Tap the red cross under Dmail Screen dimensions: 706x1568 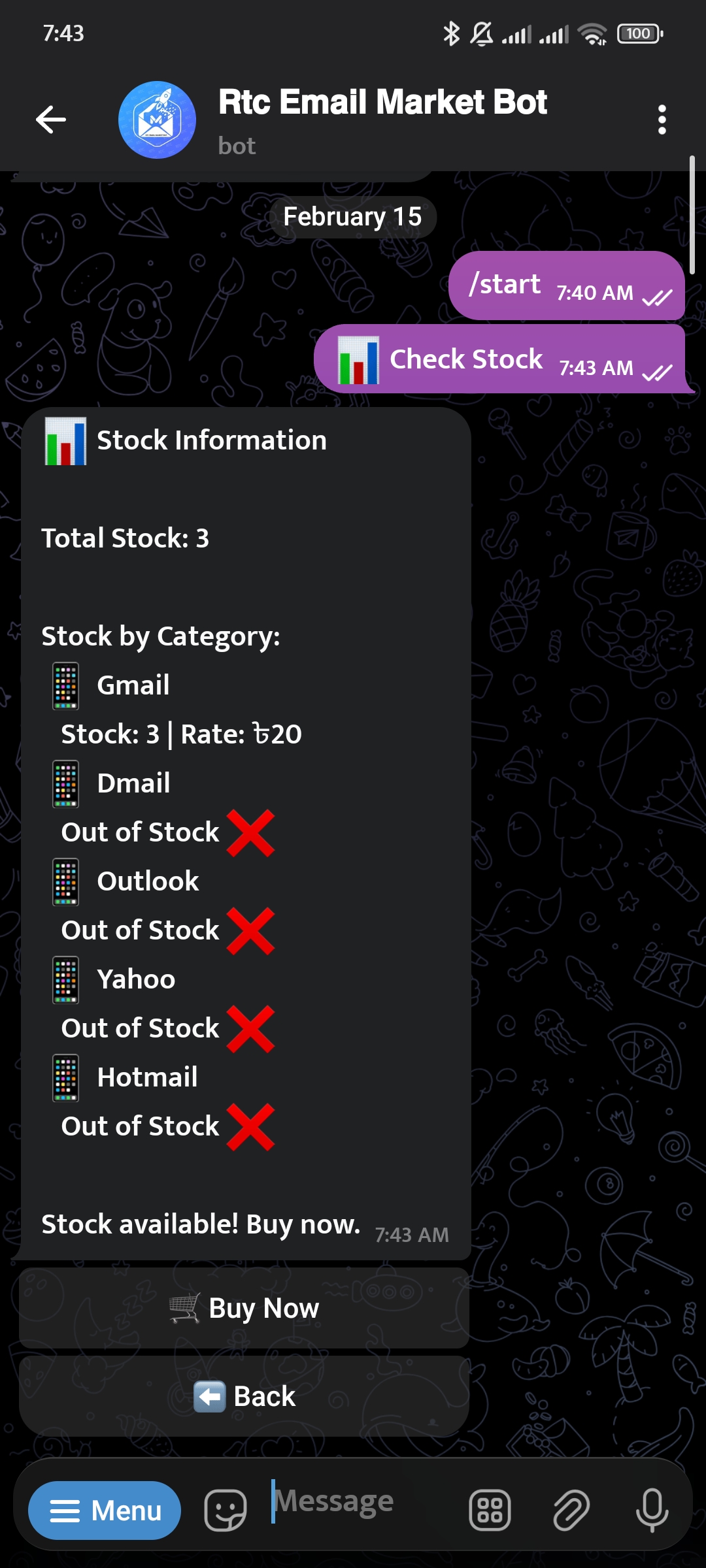(250, 833)
